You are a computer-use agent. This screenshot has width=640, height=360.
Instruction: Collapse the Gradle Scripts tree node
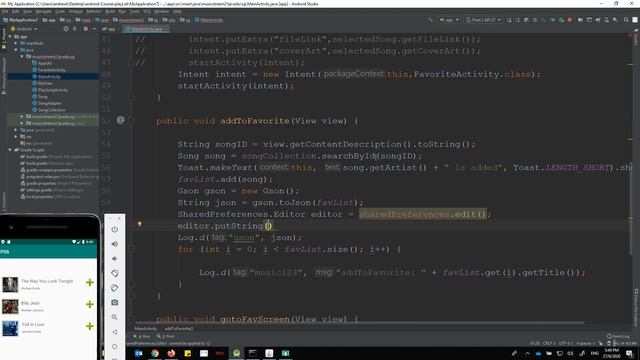click(x=10, y=150)
